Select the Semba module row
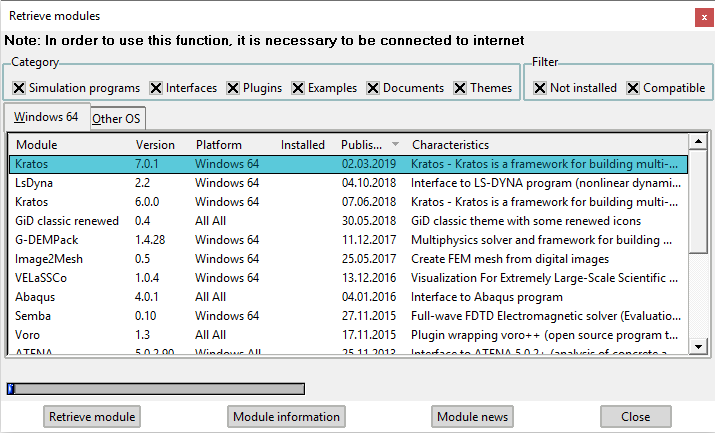 [x=348, y=316]
